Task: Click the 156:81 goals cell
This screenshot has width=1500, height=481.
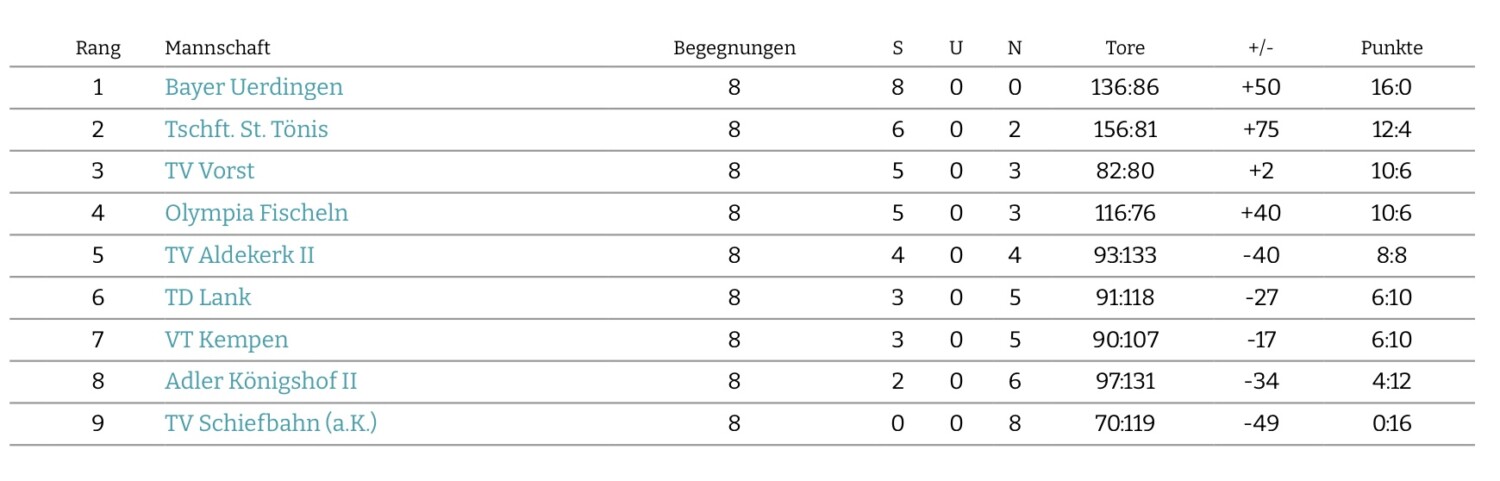Action: 1125,130
